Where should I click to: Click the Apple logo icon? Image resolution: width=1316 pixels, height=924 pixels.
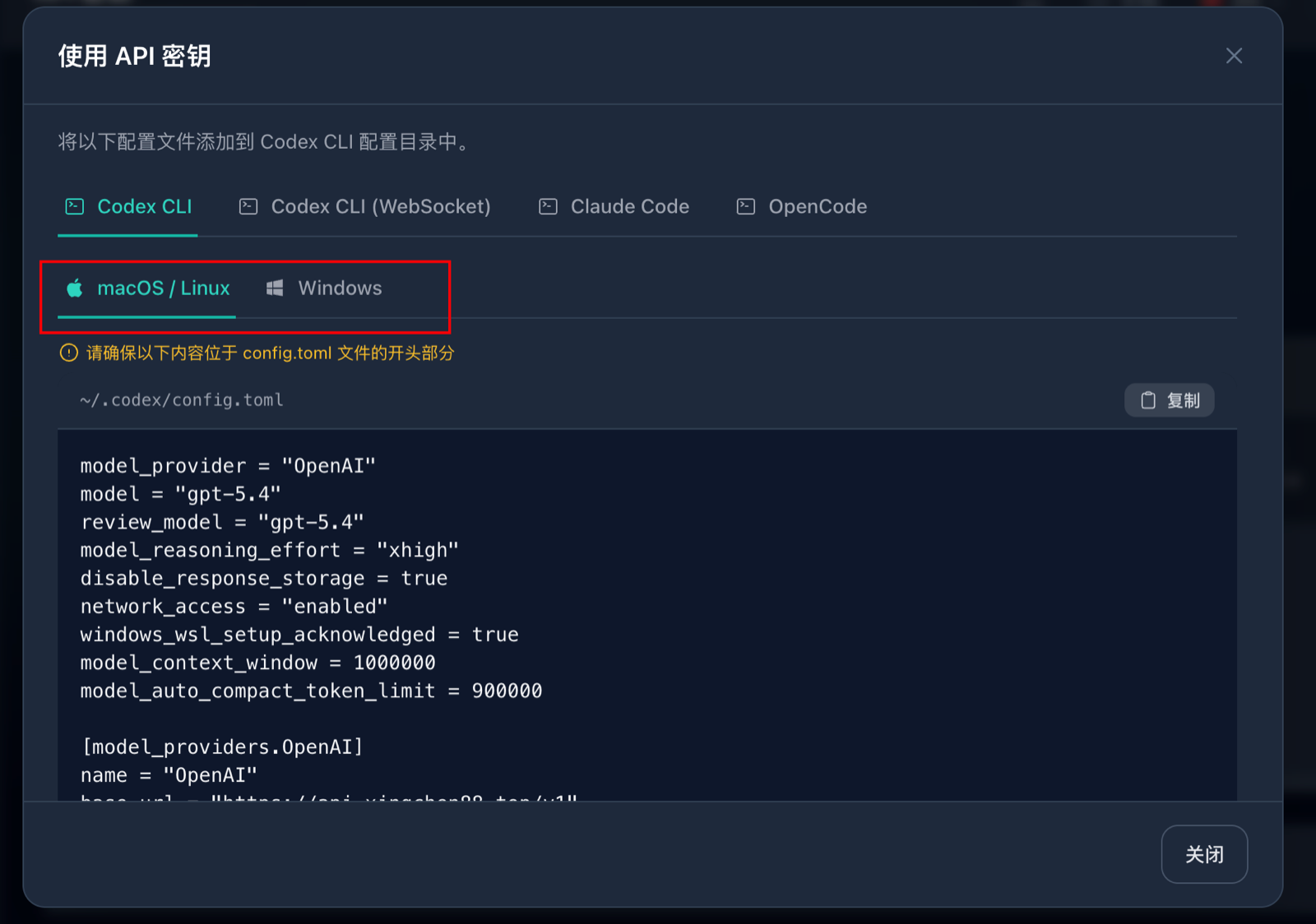75,288
